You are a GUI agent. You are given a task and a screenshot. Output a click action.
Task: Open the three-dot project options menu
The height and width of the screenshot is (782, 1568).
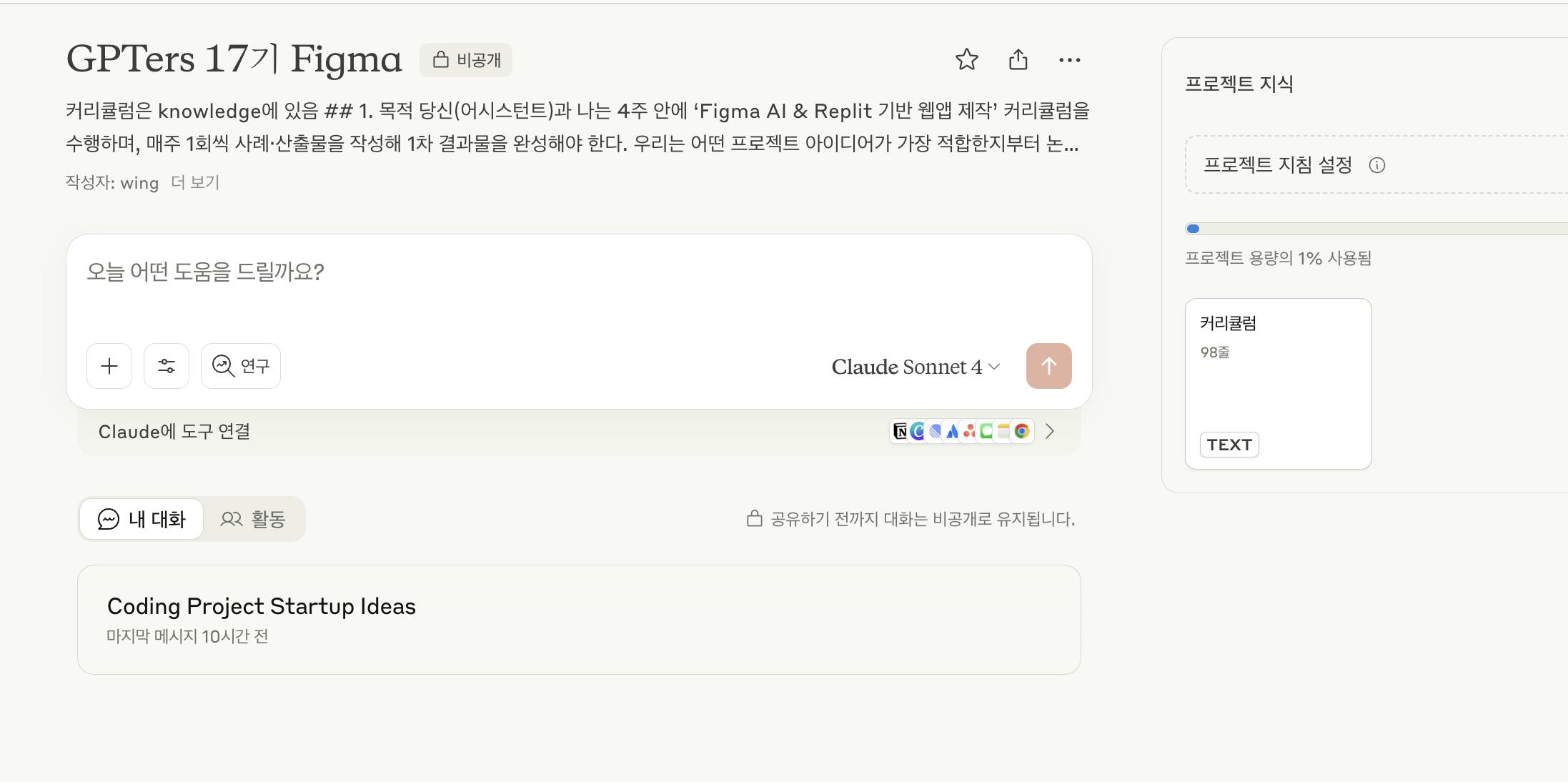pos(1069,60)
